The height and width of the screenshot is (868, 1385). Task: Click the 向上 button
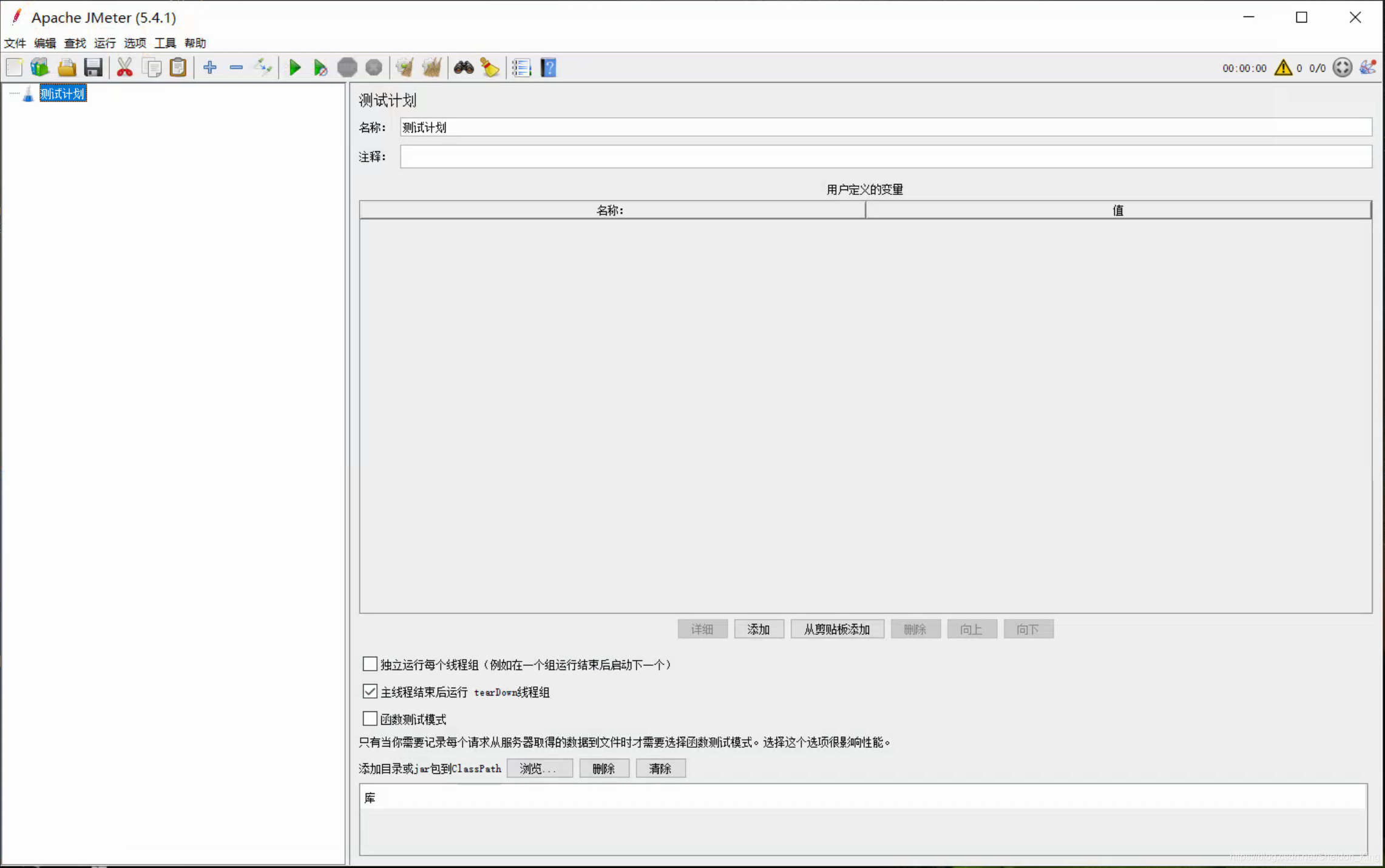pyautogui.click(x=972, y=629)
